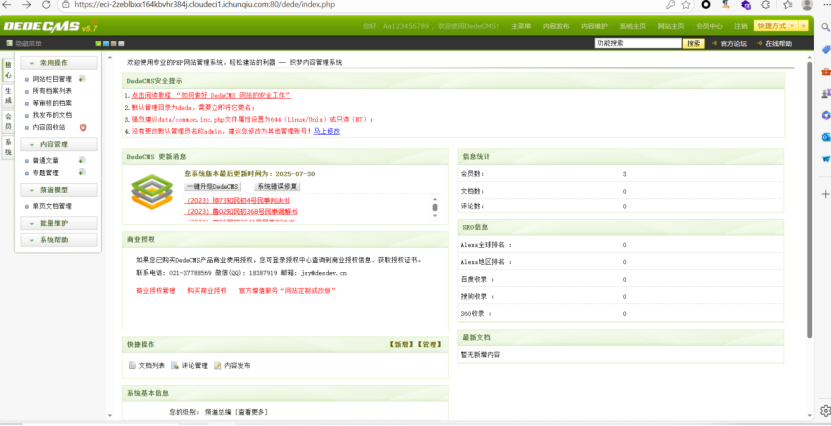This screenshot has height=426, width=831.
Task: Open 内容发布 quick action icon
Action: coord(217,366)
